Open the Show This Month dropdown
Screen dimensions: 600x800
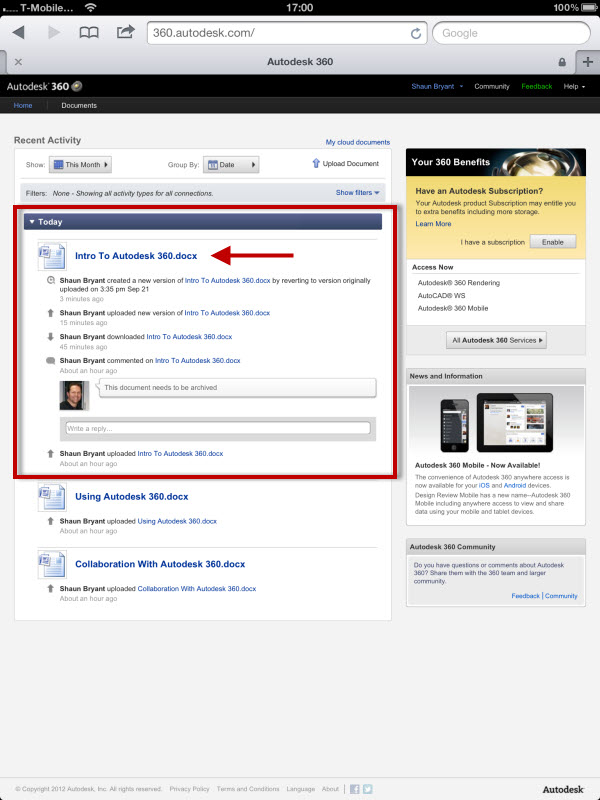point(81,165)
